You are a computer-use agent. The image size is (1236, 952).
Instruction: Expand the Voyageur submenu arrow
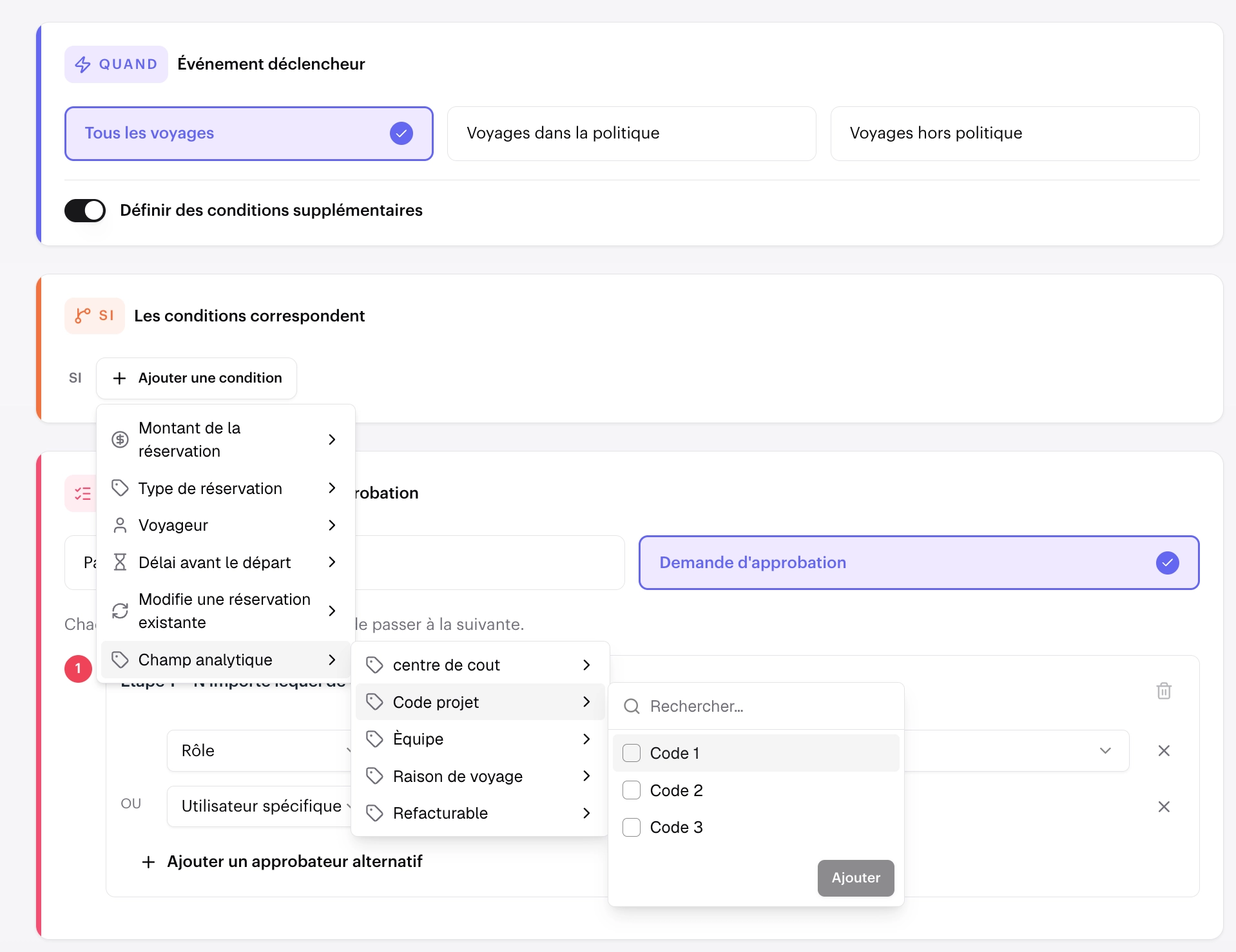pos(332,526)
